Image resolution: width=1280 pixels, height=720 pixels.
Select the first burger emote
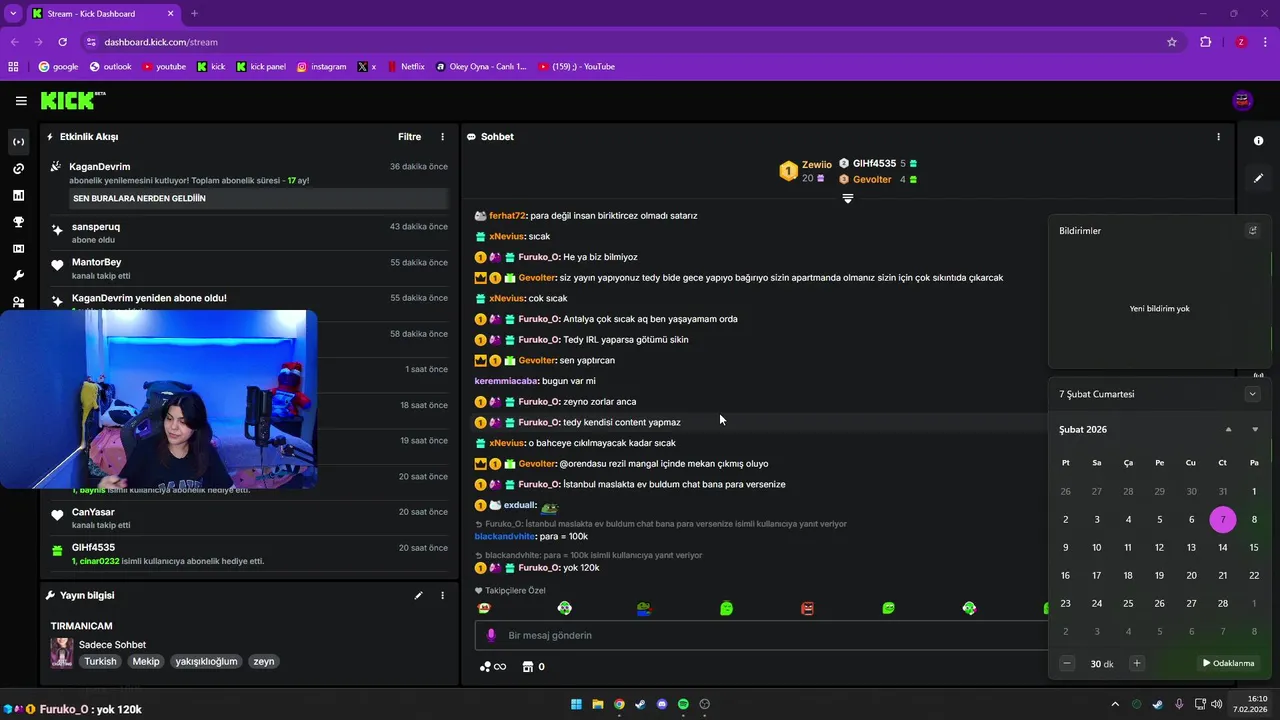(x=484, y=608)
